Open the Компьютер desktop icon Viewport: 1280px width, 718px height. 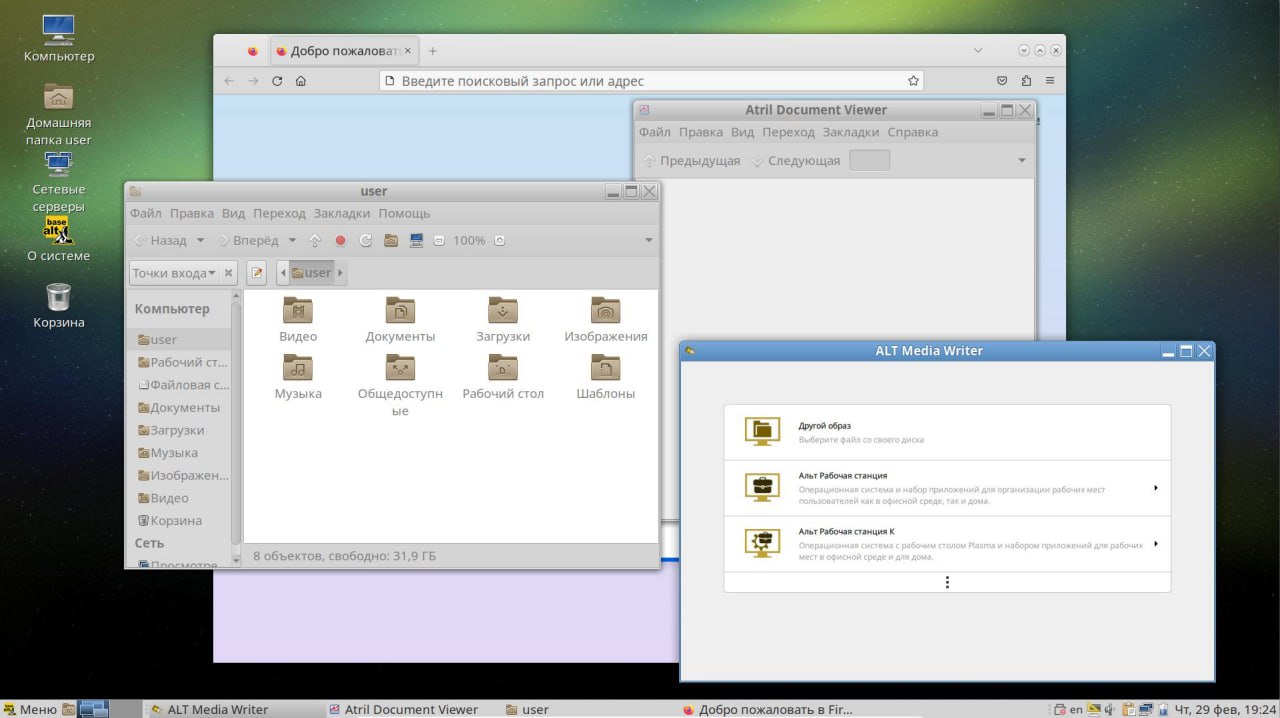click(59, 38)
